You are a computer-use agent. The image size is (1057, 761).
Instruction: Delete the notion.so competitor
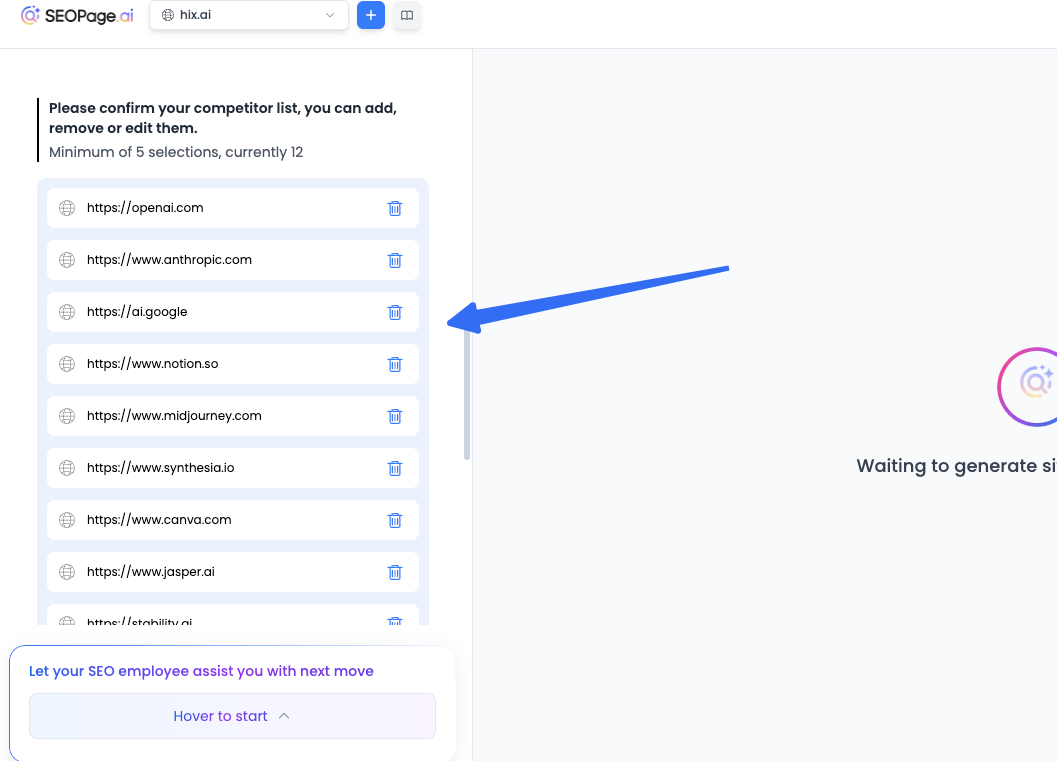[395, 364]
